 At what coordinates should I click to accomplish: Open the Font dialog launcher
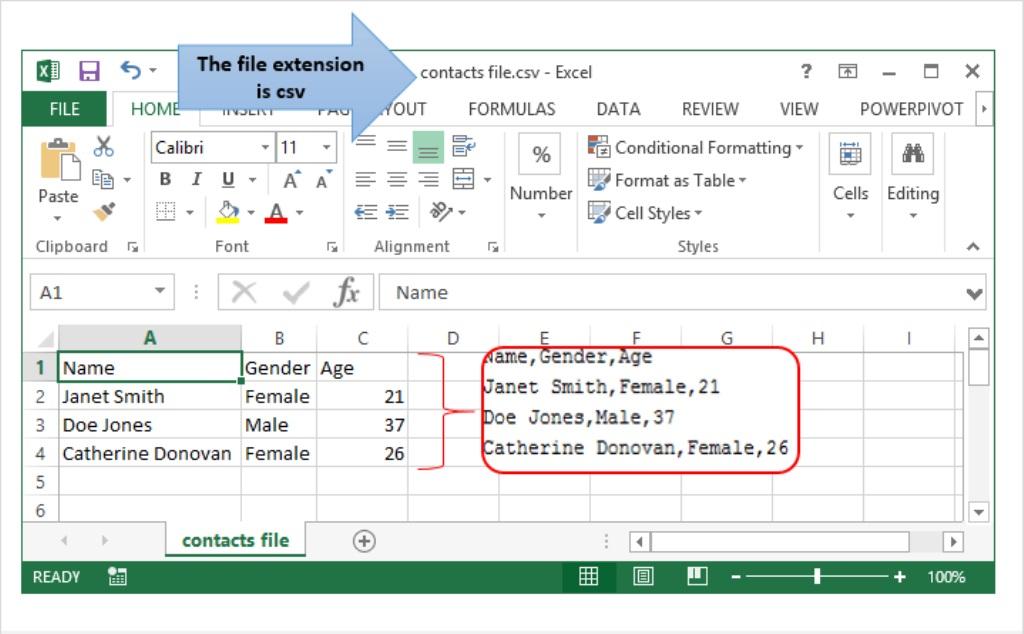click(332, 247)
